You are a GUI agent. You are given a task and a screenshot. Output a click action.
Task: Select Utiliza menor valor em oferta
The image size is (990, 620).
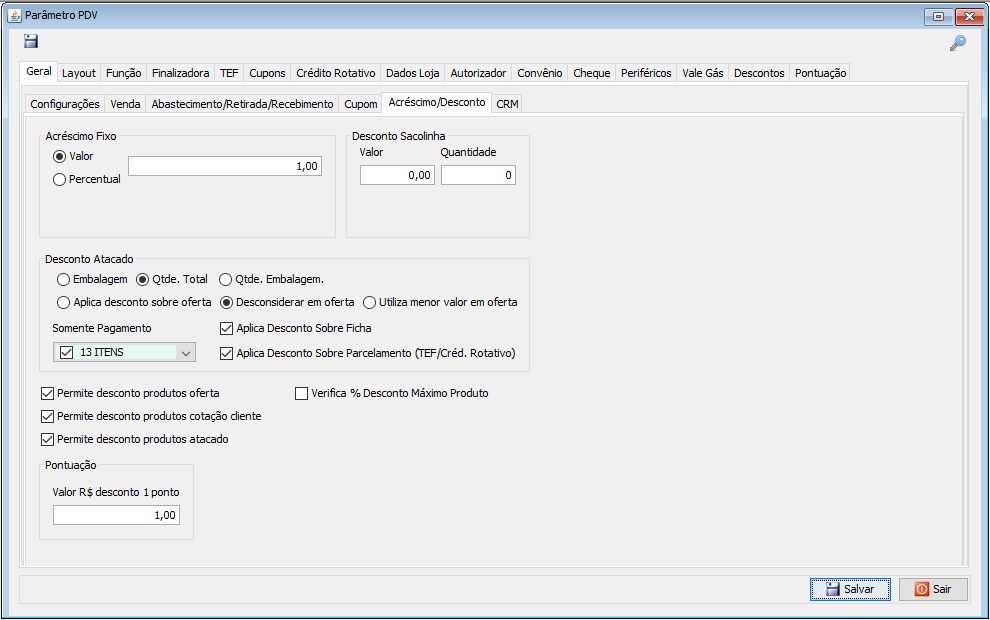click(369, 302)
